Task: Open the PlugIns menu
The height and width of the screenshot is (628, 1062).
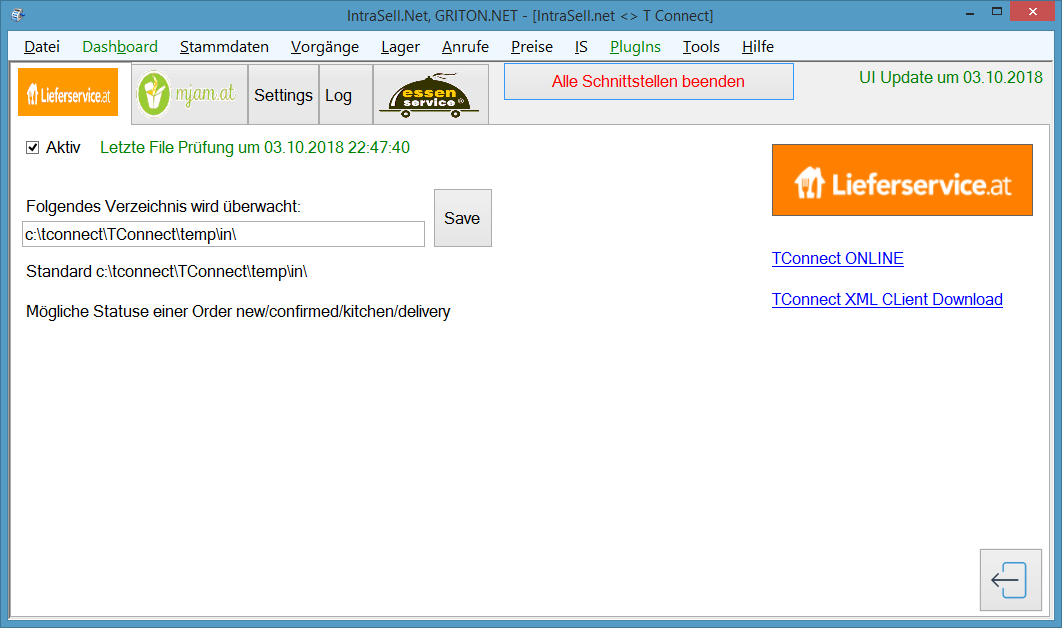Action: 635,47
